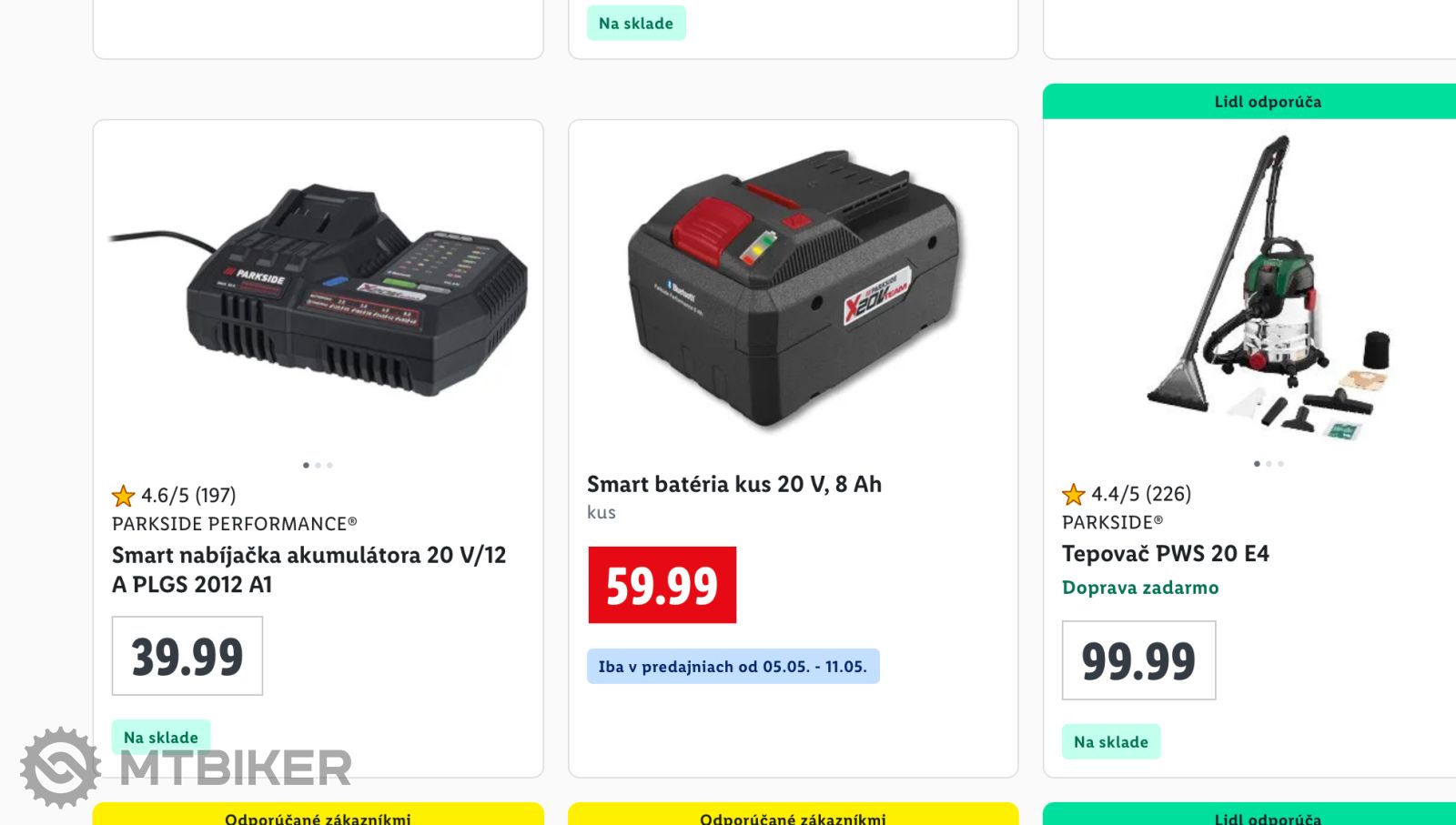This screenshot has height=825, width=1456.
Task: Open the Smart battery 20 V product image
Action: pos(794,289)
